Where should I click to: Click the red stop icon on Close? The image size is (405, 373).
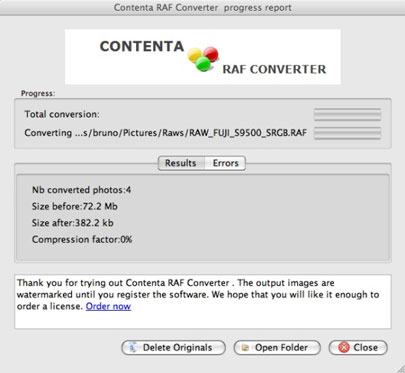344,348
